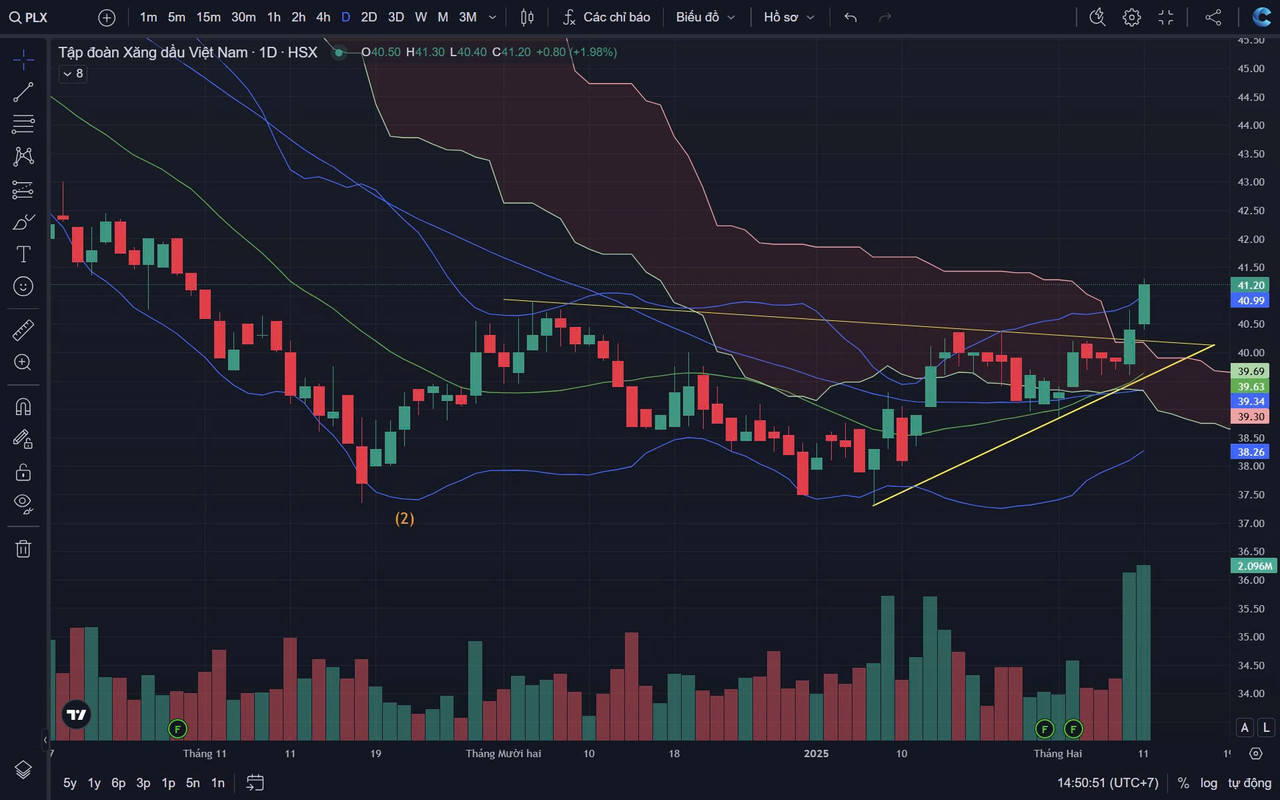Switch to the 3M timeframe
This screenshot has width=1280, height=800.
[x=467, y=17]
